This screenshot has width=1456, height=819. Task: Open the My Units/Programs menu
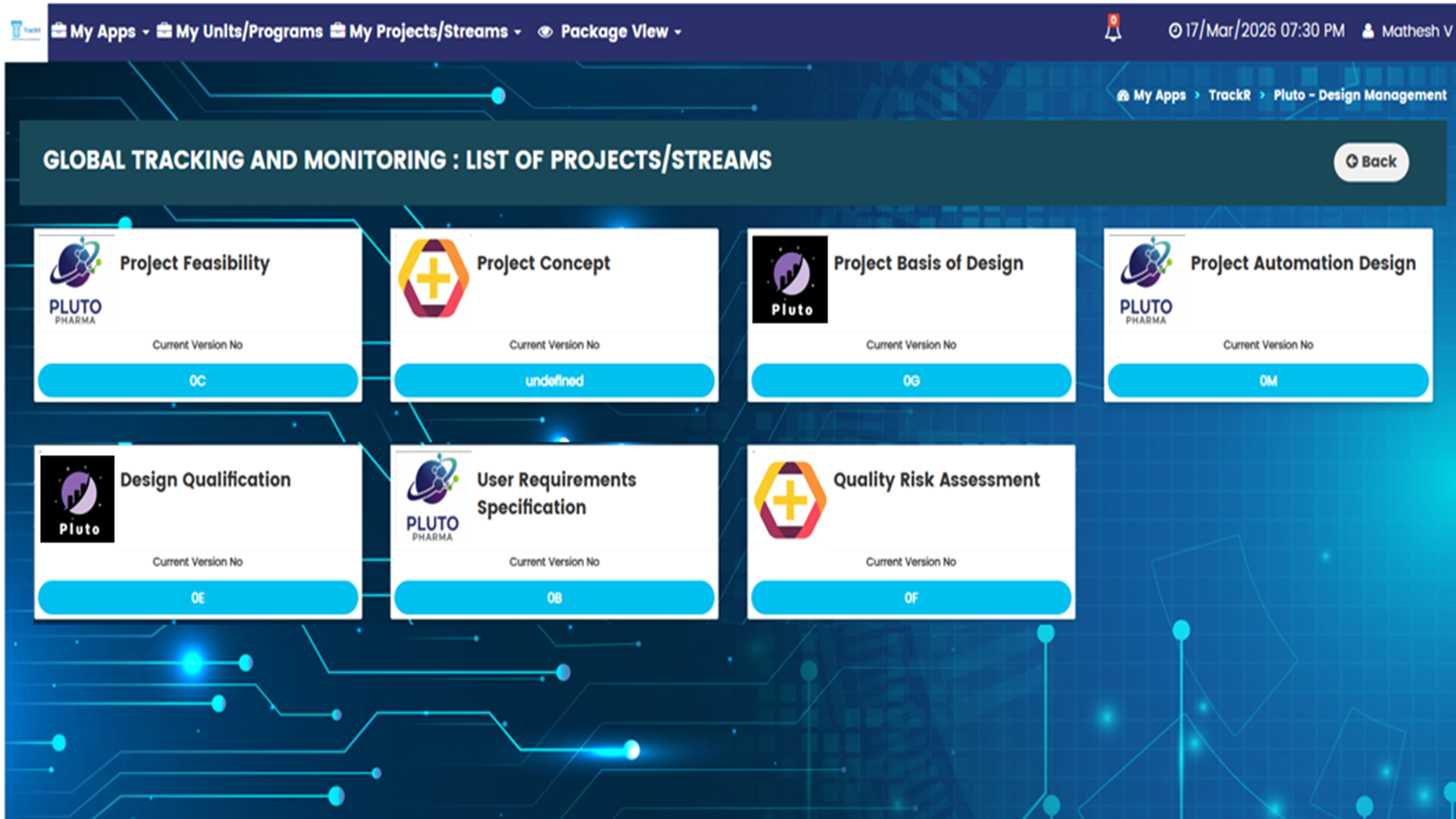(240, 32)
